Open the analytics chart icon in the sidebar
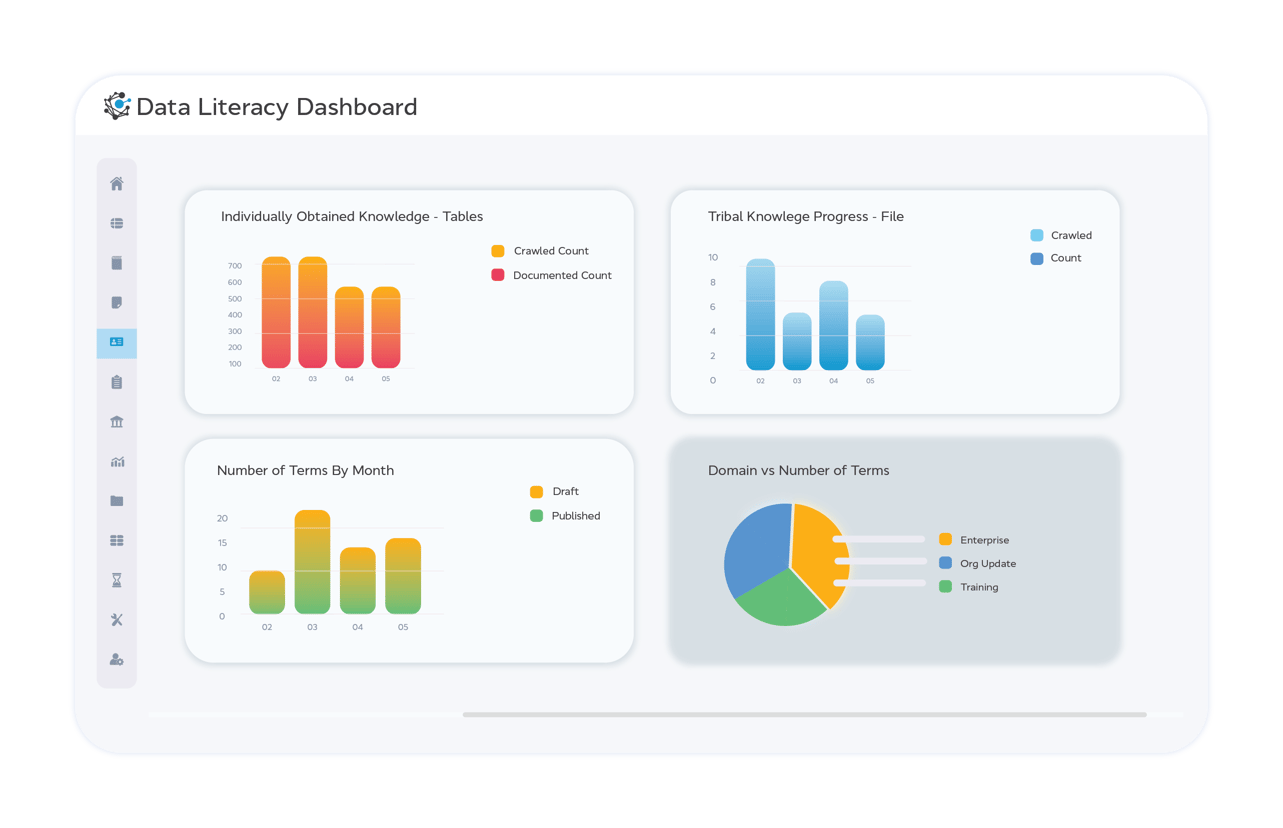 [116, 461]
